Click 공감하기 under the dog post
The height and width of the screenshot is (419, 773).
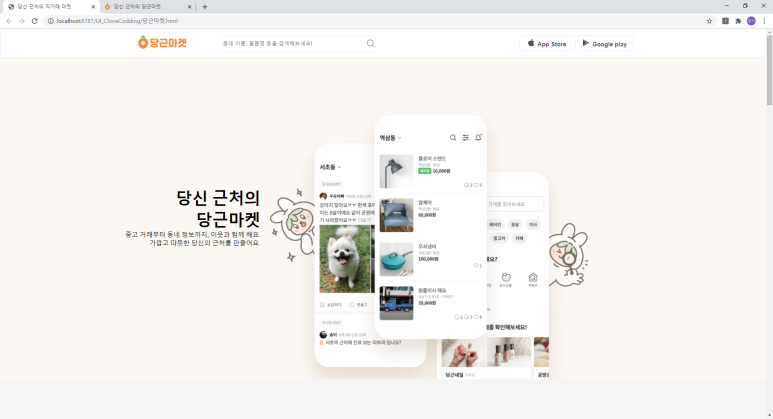331,305
